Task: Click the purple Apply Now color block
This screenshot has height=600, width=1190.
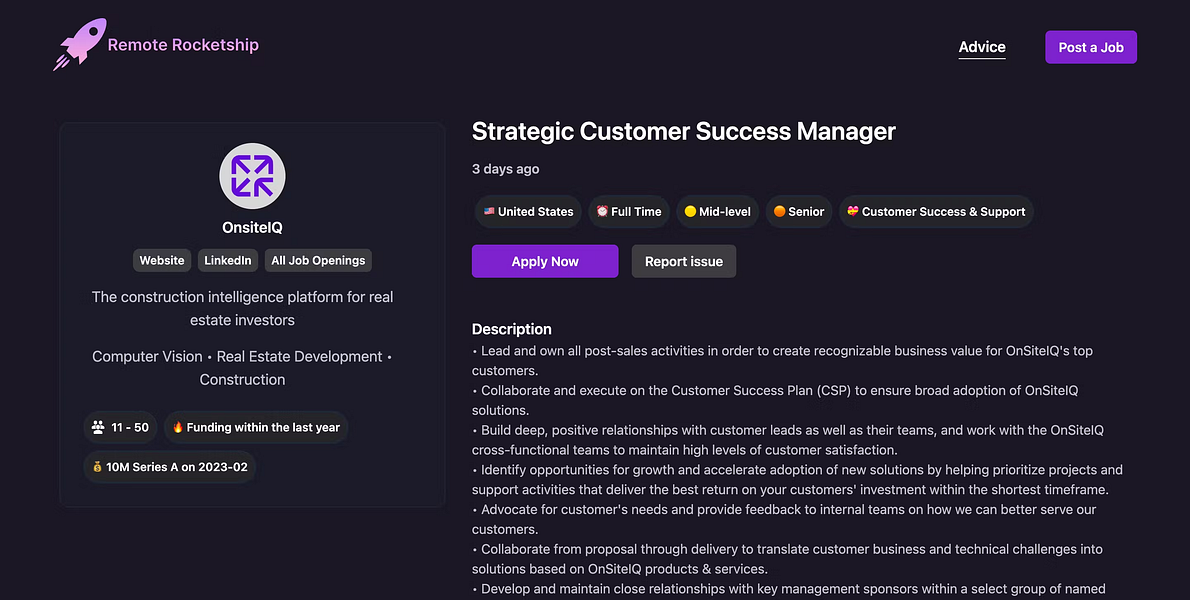Action: click(x=545, y=261)
